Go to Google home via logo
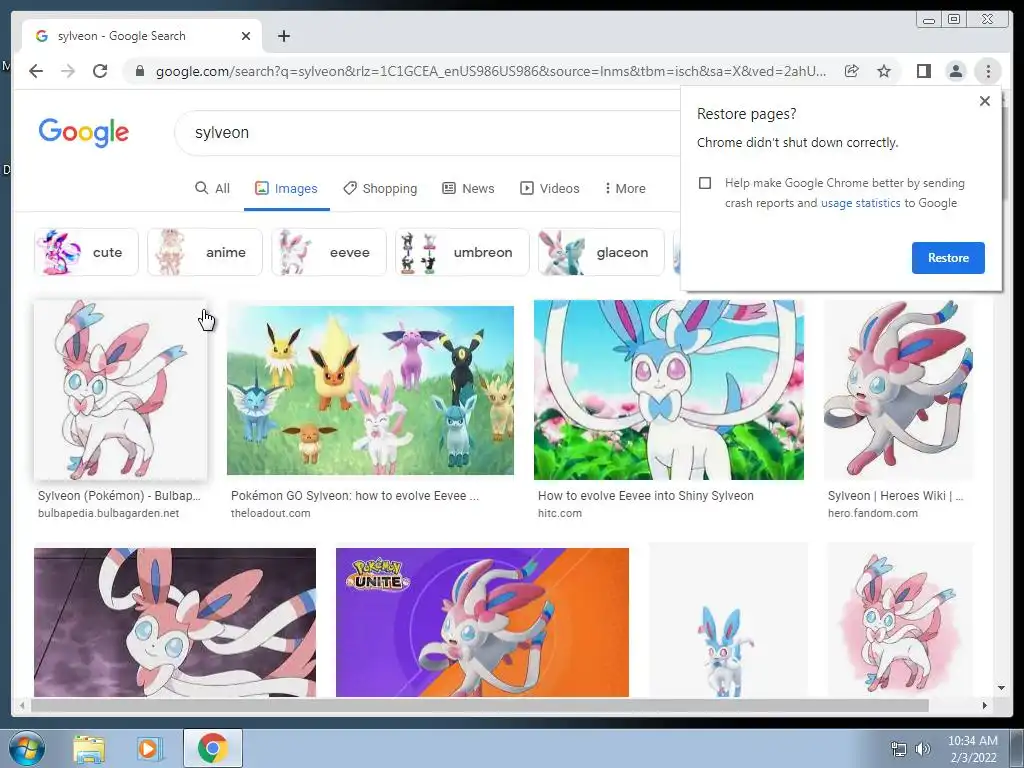1024x768 pixels. pos(84,133)
